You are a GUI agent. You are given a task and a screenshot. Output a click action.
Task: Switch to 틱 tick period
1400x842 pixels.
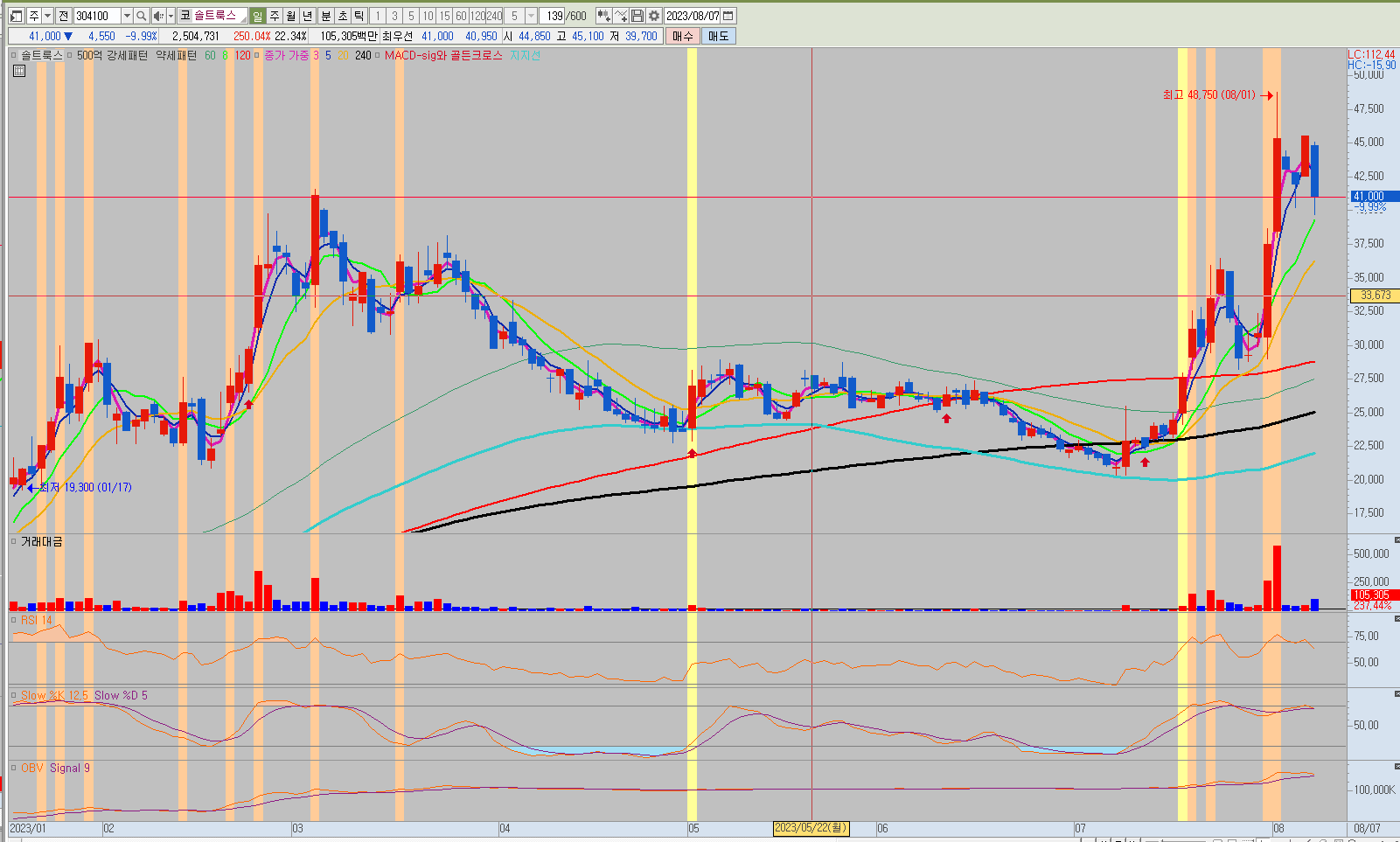click(x=359, y=16)
